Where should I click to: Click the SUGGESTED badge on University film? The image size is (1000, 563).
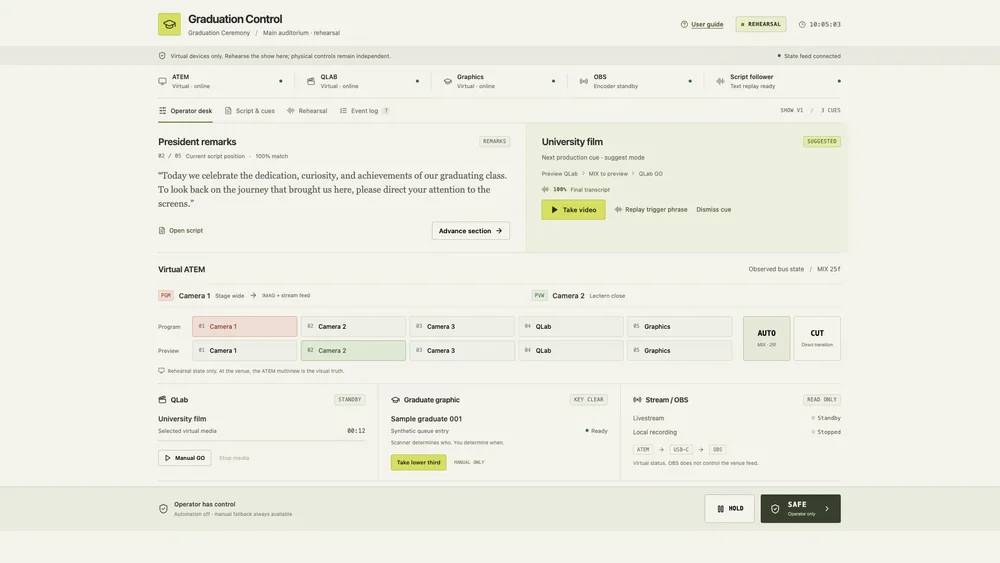coord(821,142)
